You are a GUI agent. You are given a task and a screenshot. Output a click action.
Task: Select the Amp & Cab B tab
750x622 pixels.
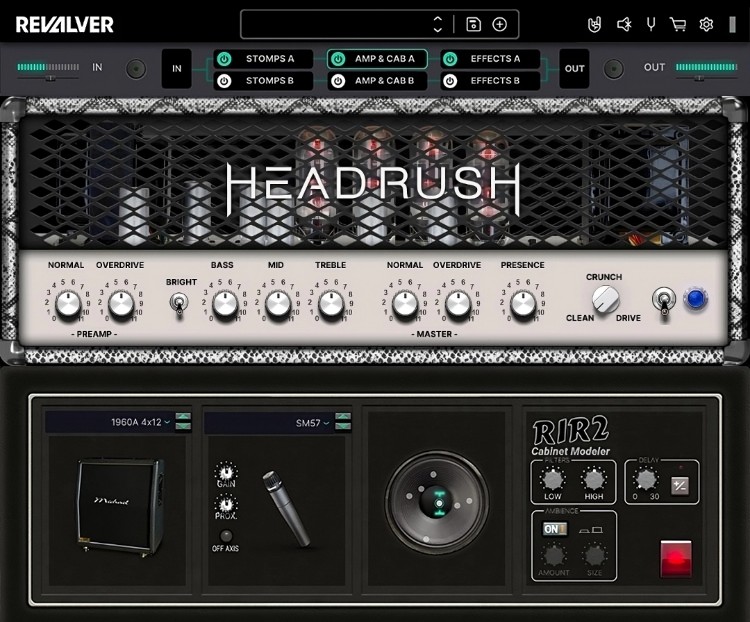377,81
